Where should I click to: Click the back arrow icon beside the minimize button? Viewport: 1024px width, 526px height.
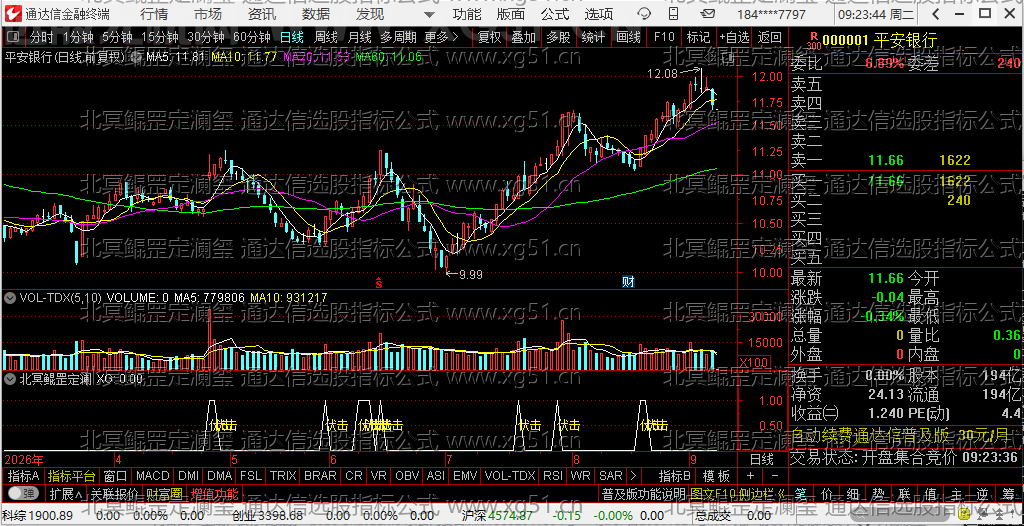click(x=936, y=14)
